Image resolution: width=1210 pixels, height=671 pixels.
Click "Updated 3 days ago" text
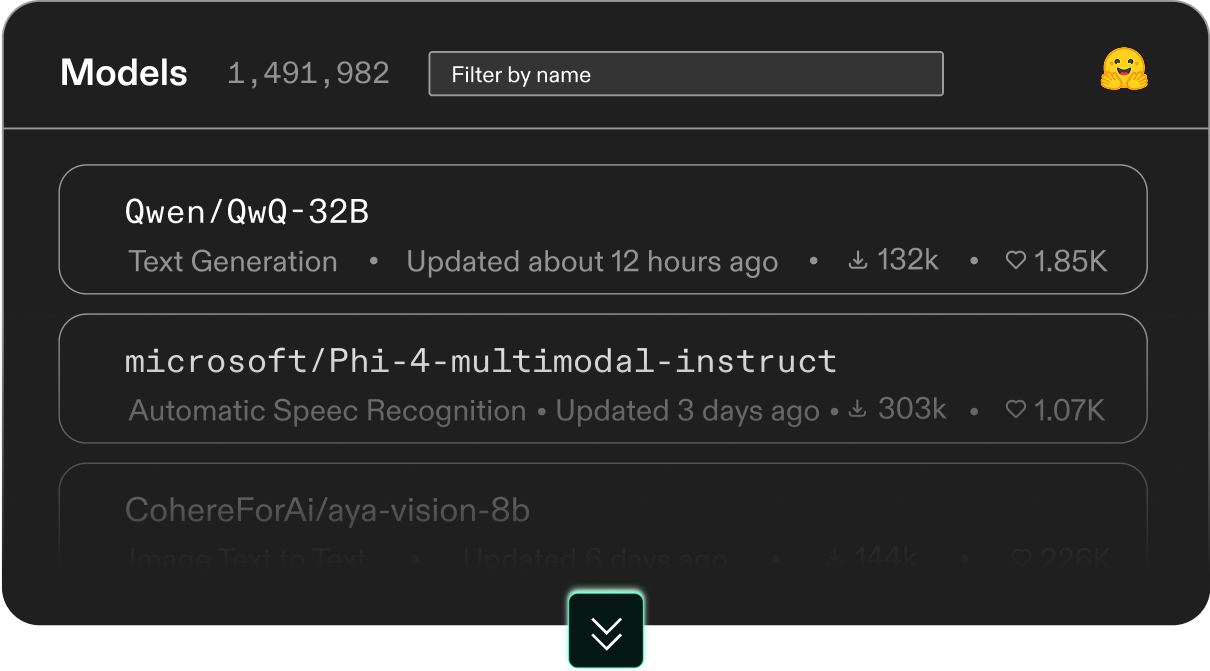pyautogui.click(x=687, y=410)
